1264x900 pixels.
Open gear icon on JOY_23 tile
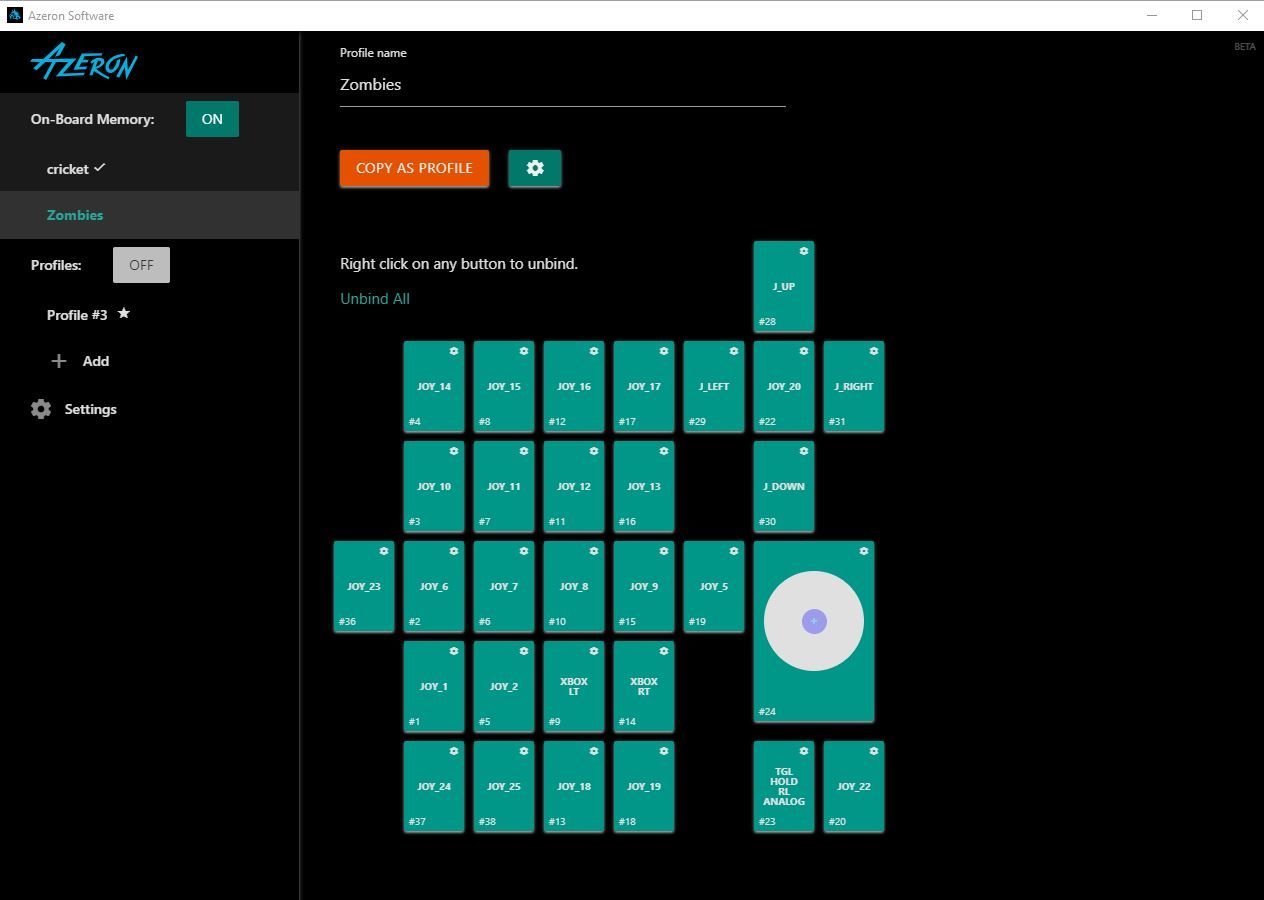(x=383, y=551)
